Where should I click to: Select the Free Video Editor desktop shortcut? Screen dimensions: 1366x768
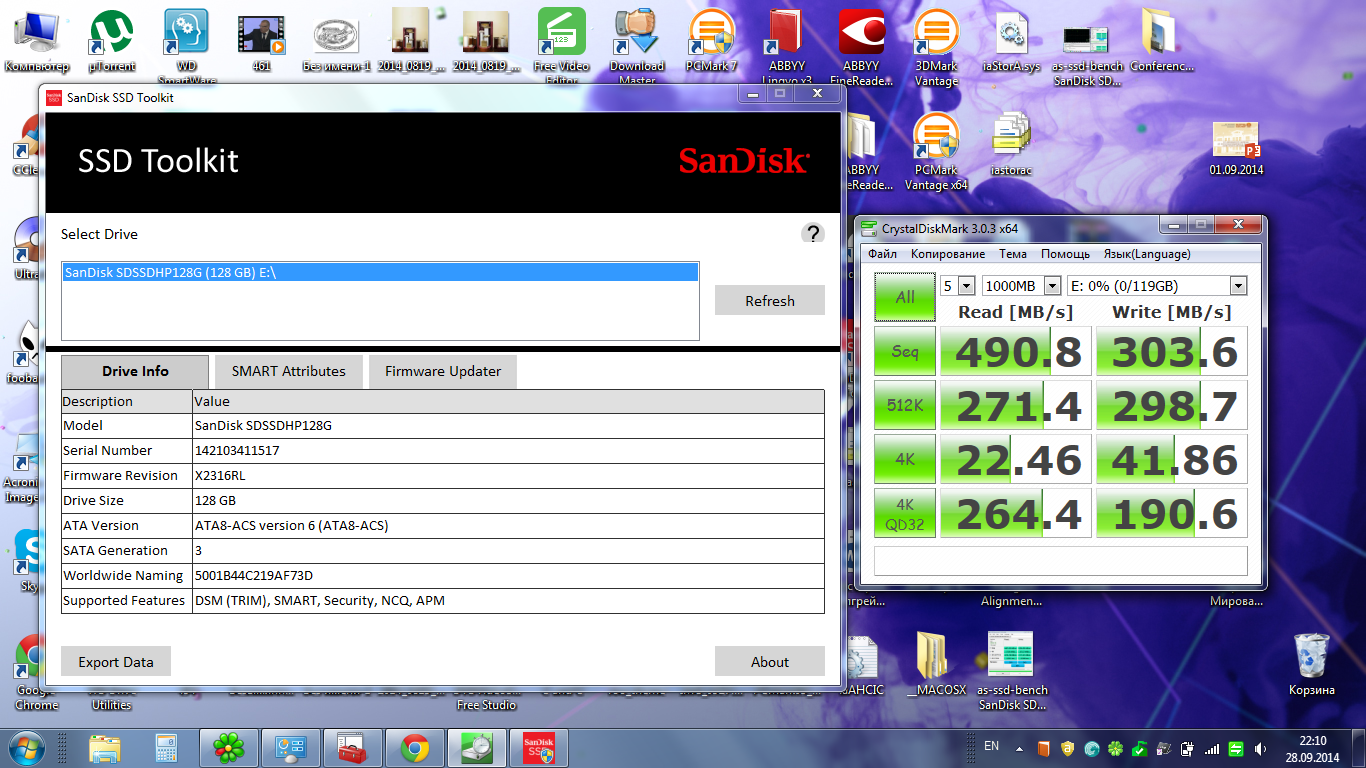point(562,47)
